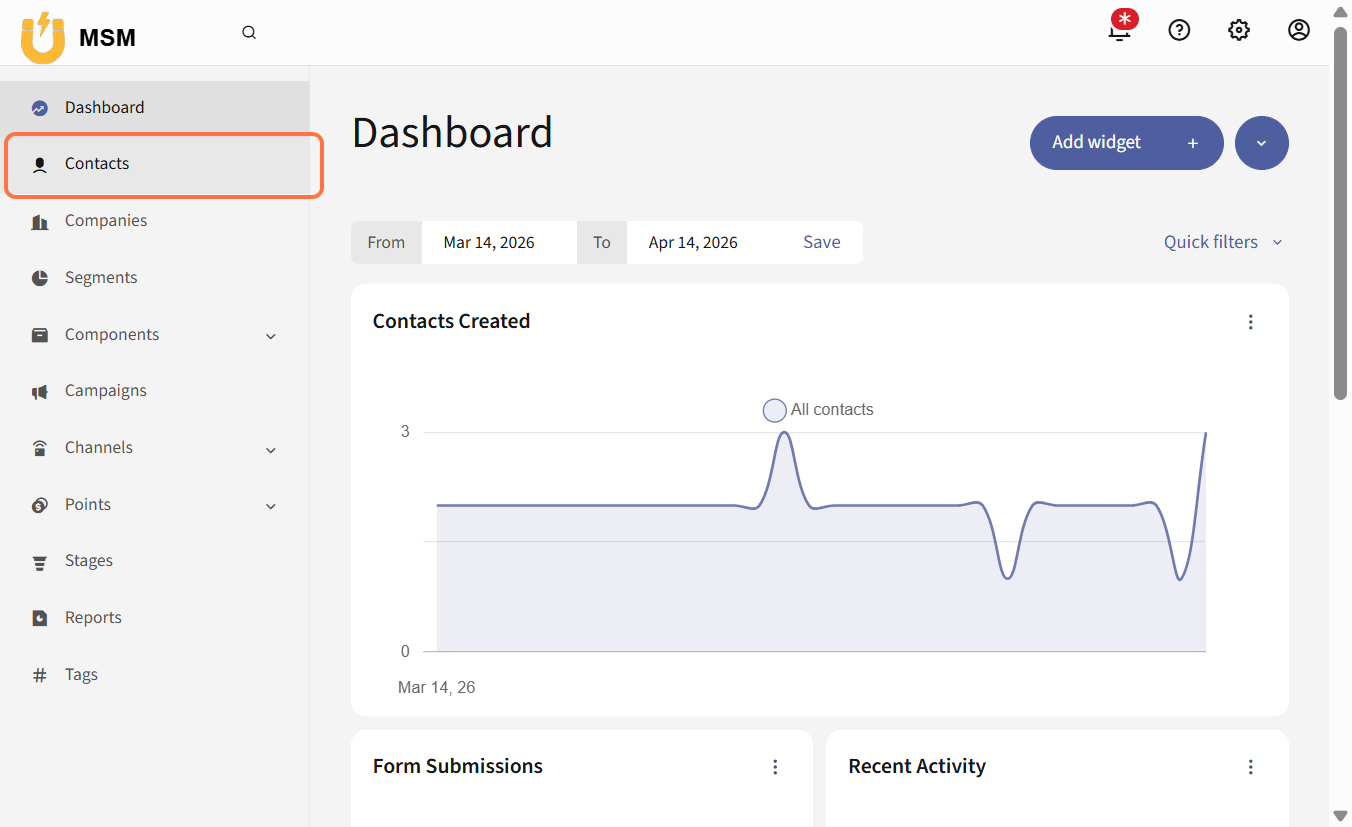Click the help question mark icon
The width and height of the screenshot is (1352, 827).
click(1179, 31)
